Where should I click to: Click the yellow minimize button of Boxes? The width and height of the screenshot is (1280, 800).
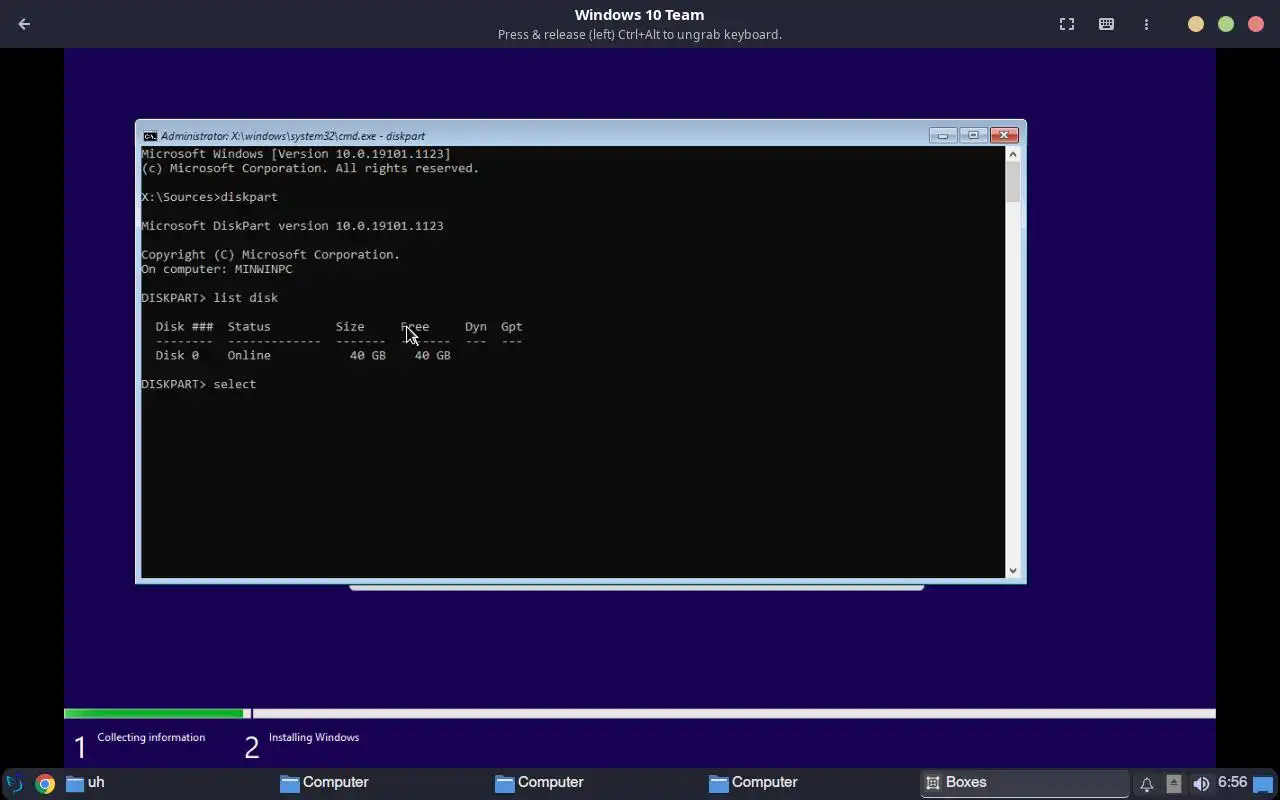(1196, 24)
